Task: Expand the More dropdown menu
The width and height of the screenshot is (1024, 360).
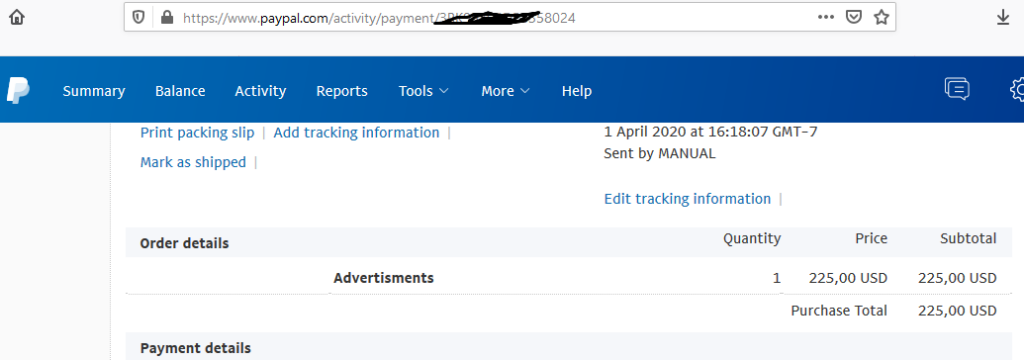Action: 505,91
